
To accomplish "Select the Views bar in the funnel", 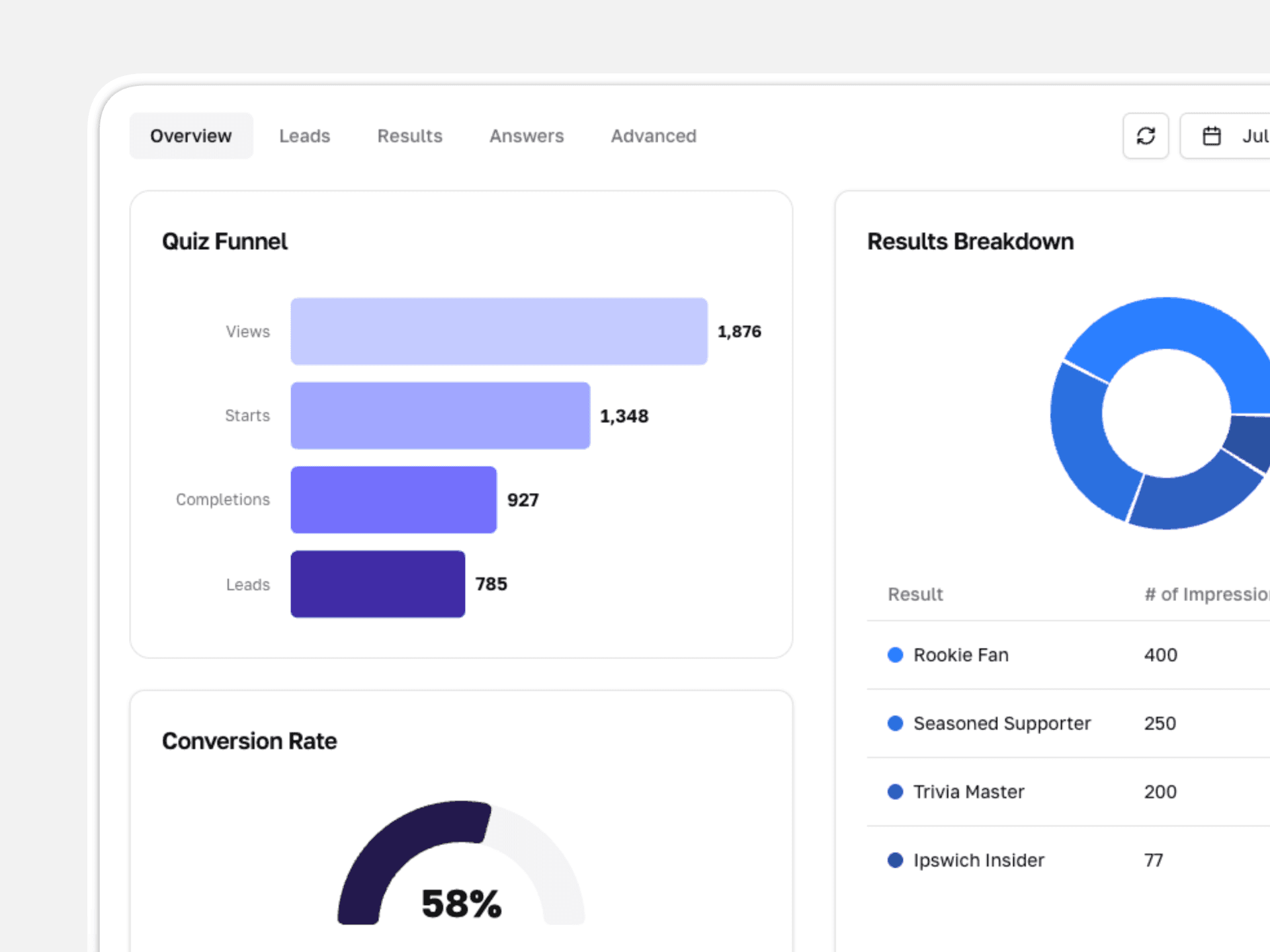I will click(x=499, y=331).
